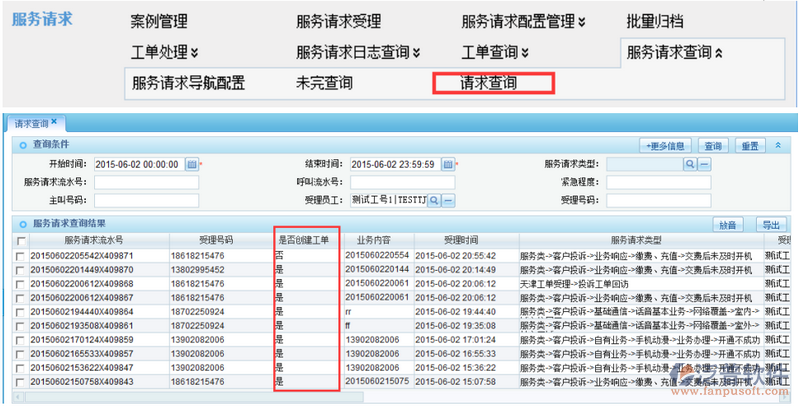Open 服务请求受理 menu item
This screenshot has width=799, height=407.
click(338, 21)
